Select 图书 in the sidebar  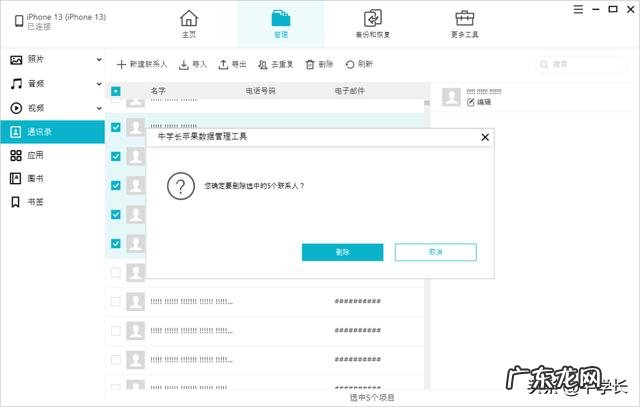coord(27,178)
